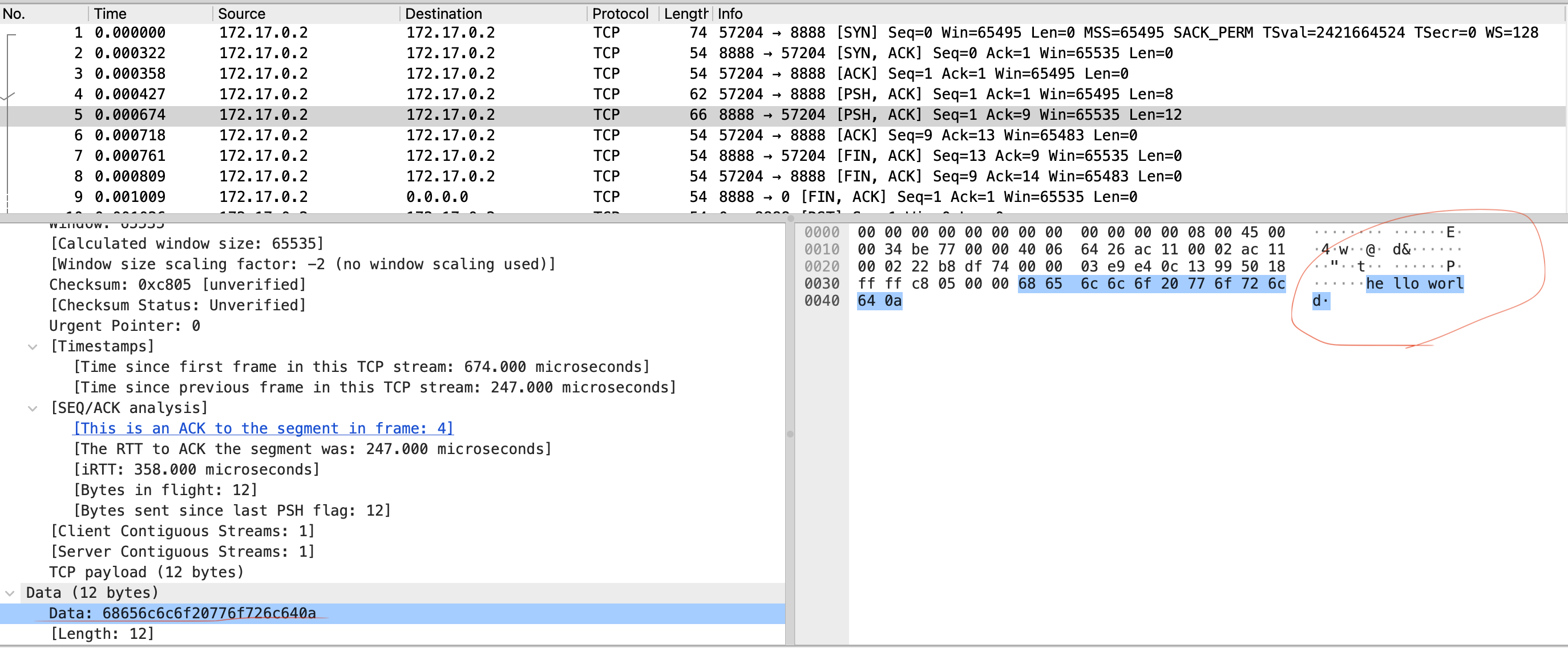This screenshot has width=1568, height=648.
Task: Click the pane divider between details and bytes
Action: pos(790,434)
